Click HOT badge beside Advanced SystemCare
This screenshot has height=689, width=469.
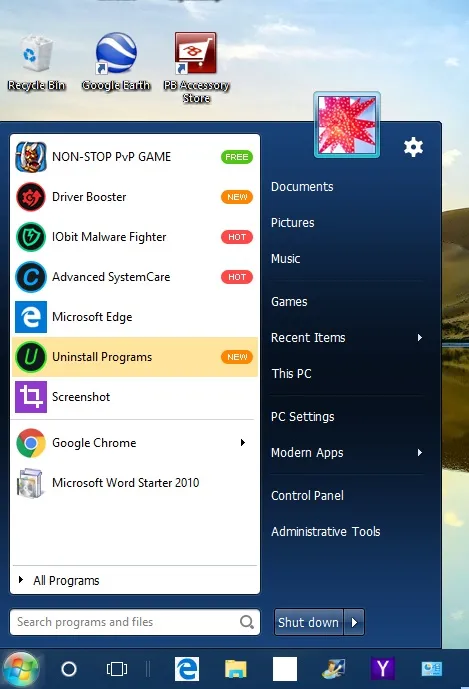(x=237, y=277)
